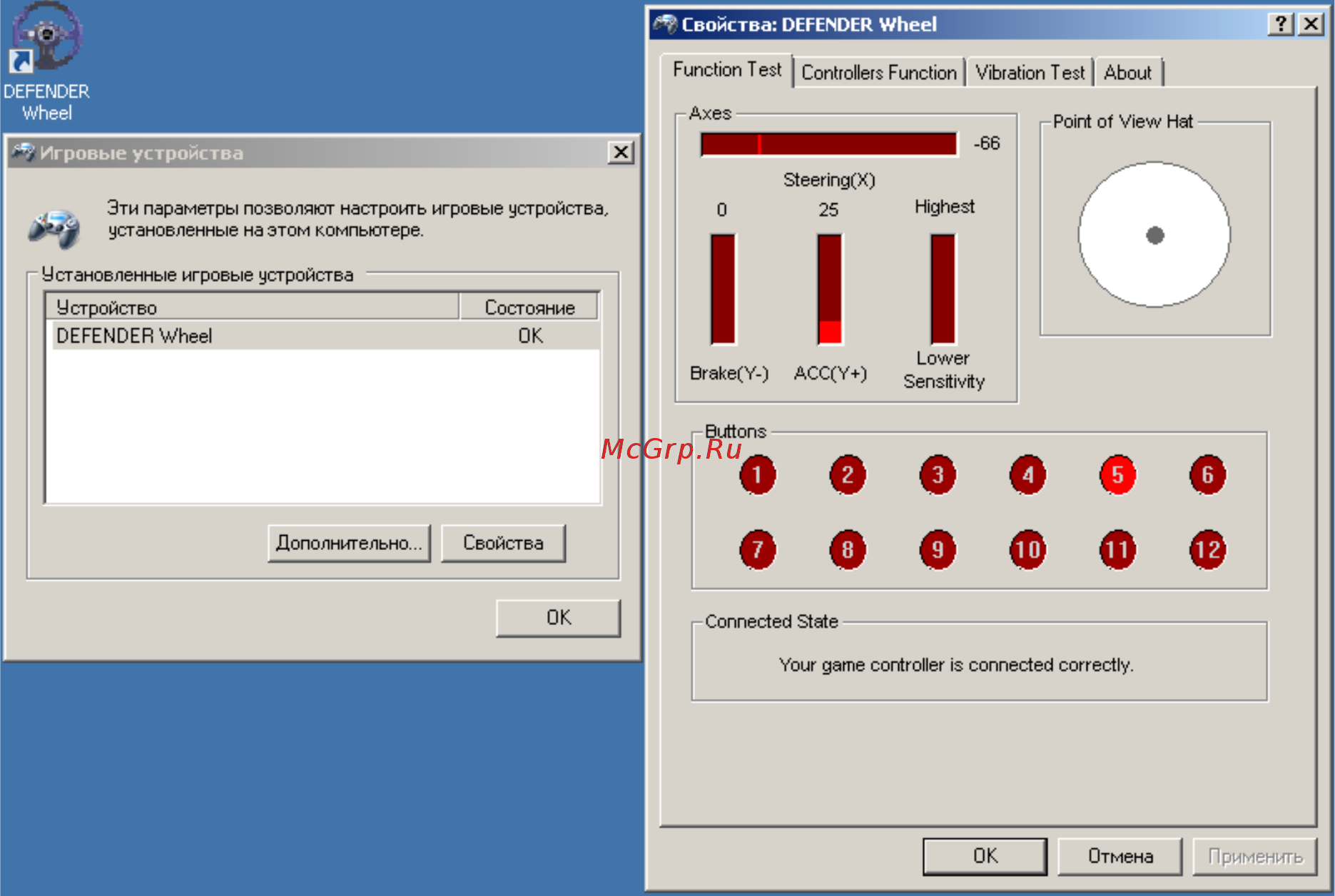
Task: Open Свойства button in game devices dialog
Action: pyautogui.click(x=503, y=544)
